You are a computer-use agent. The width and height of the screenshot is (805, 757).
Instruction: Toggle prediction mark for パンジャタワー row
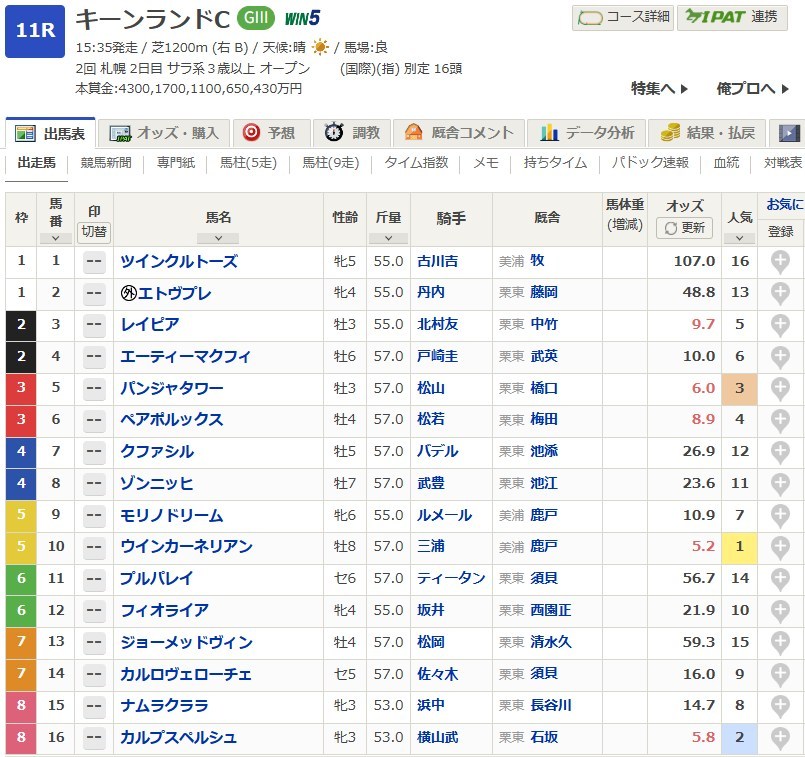click(x=94, y=389)
